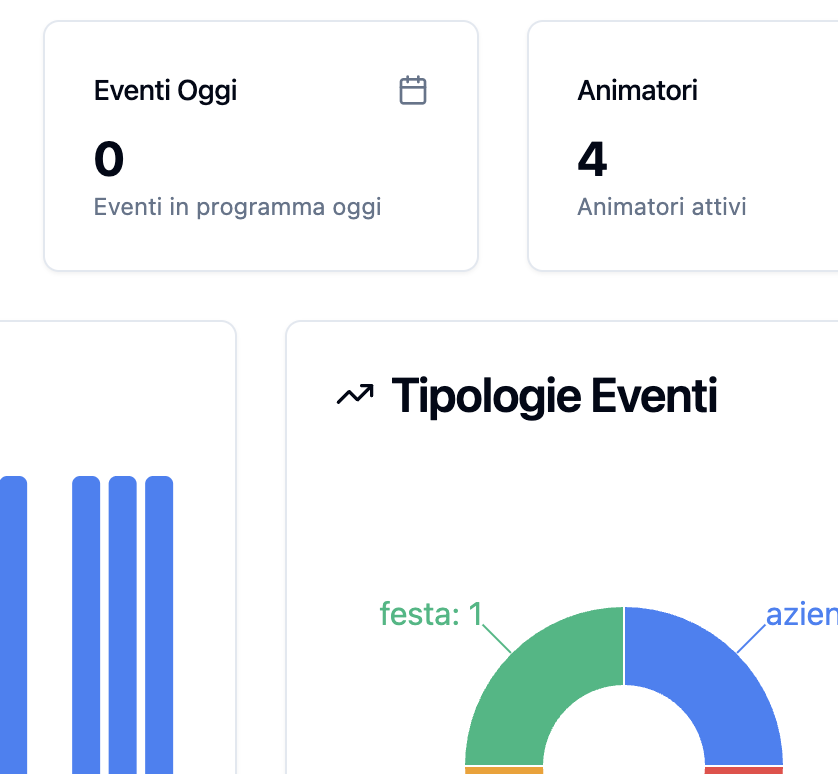
Task: Click the Animatori attivi link
Action: [661, 207]
